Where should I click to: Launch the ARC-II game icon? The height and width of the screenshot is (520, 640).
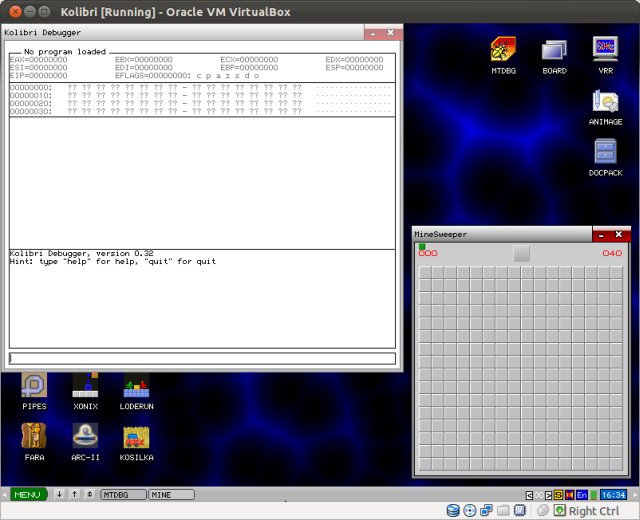[x=85, y=436]
